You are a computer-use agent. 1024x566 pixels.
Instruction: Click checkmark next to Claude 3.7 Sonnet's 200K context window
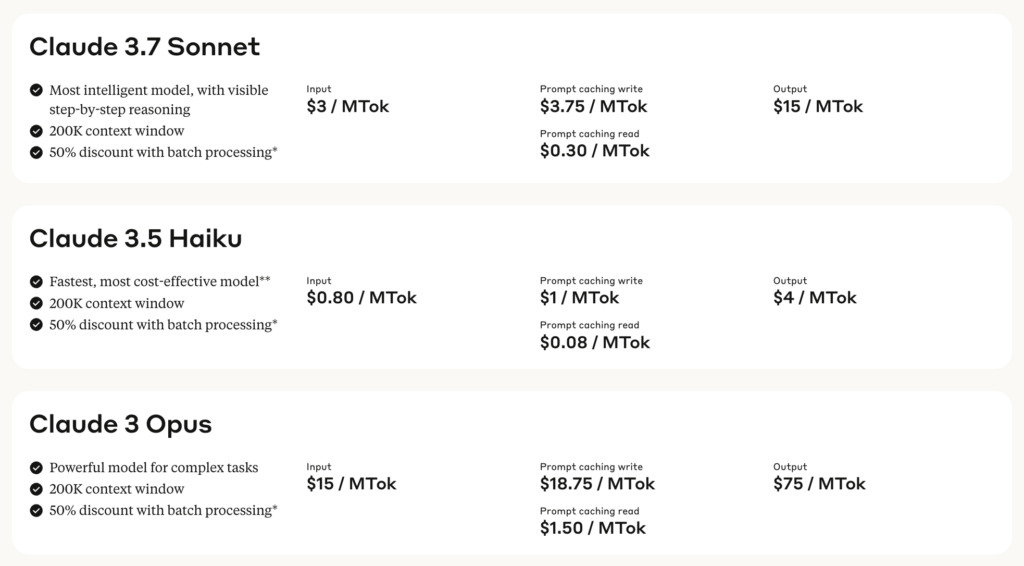[x=37, y=131]
